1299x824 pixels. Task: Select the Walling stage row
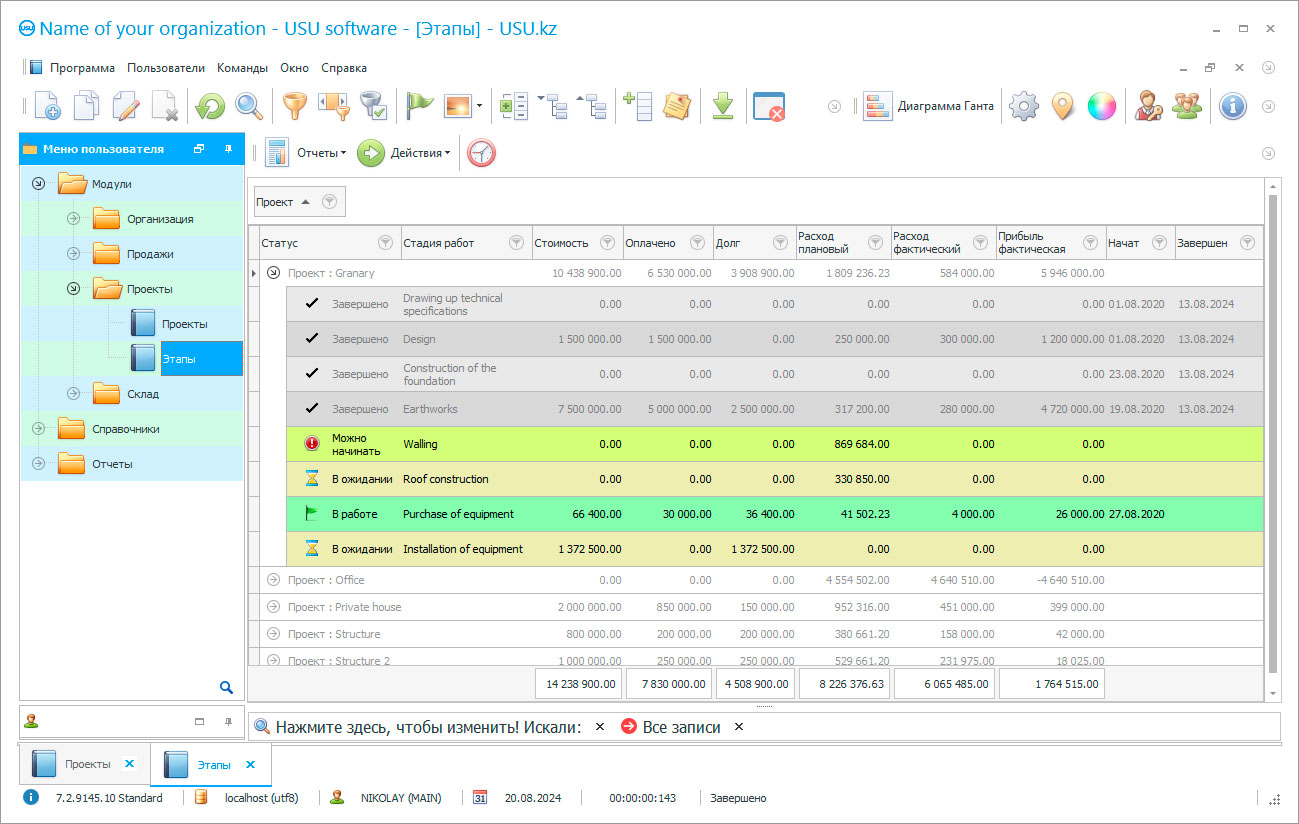click(x=775, y=444)
